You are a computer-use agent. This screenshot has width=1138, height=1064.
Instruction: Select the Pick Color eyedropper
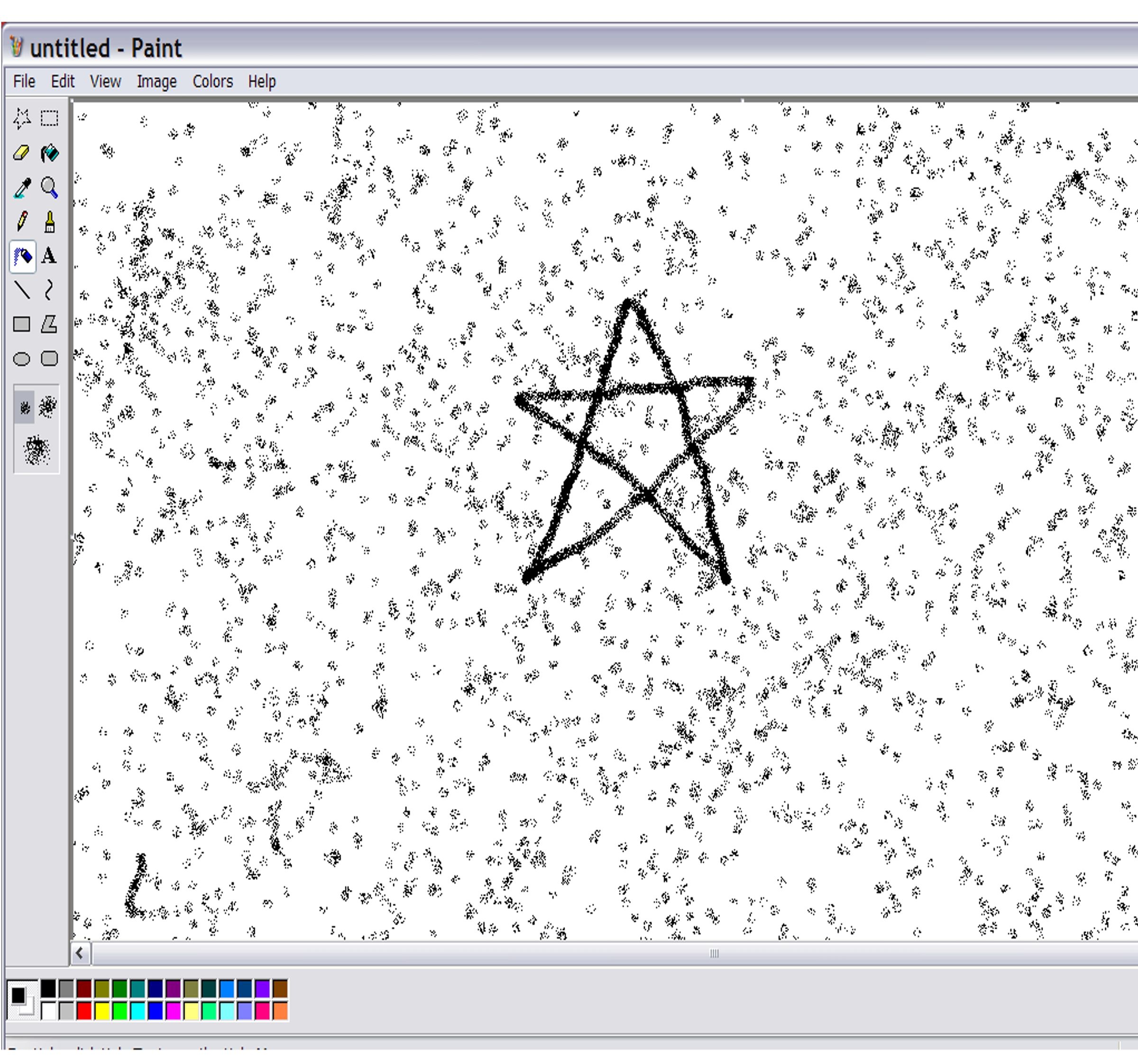(x=23, y=189)
